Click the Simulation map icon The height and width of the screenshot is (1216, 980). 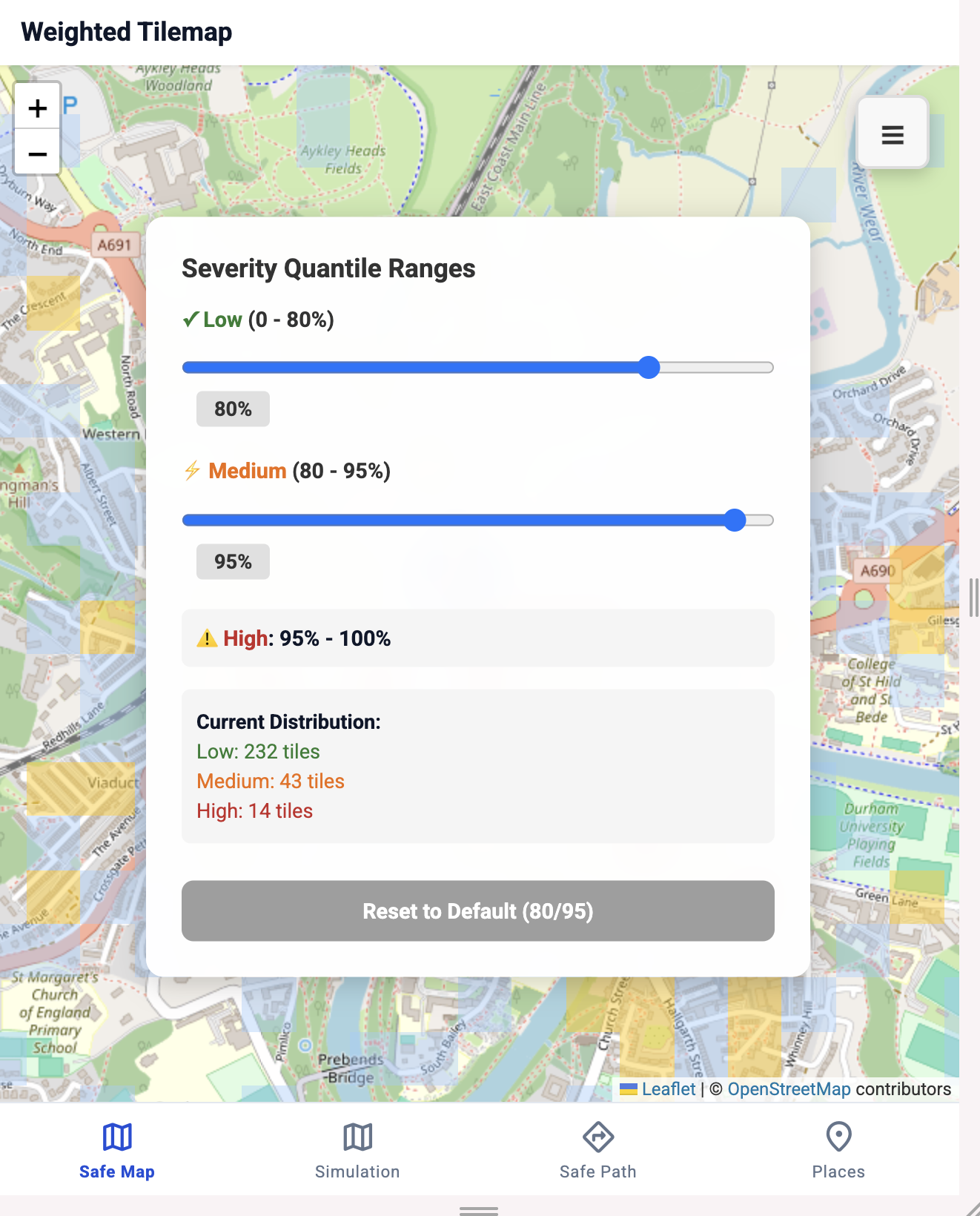pyautogui.click(x=357, y=1136)
